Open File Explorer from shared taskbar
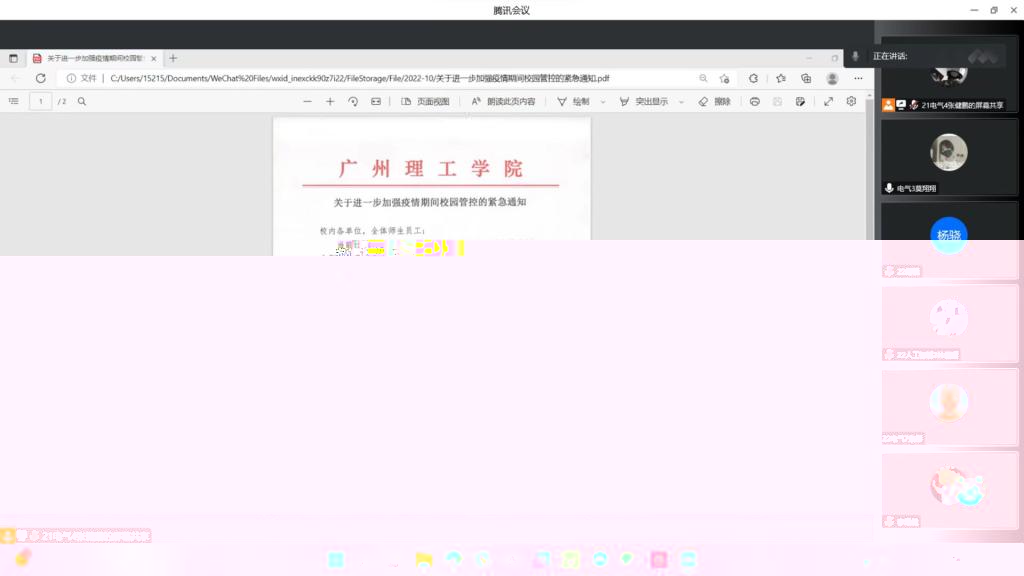The image size is (1024, 576). point(424,560)
